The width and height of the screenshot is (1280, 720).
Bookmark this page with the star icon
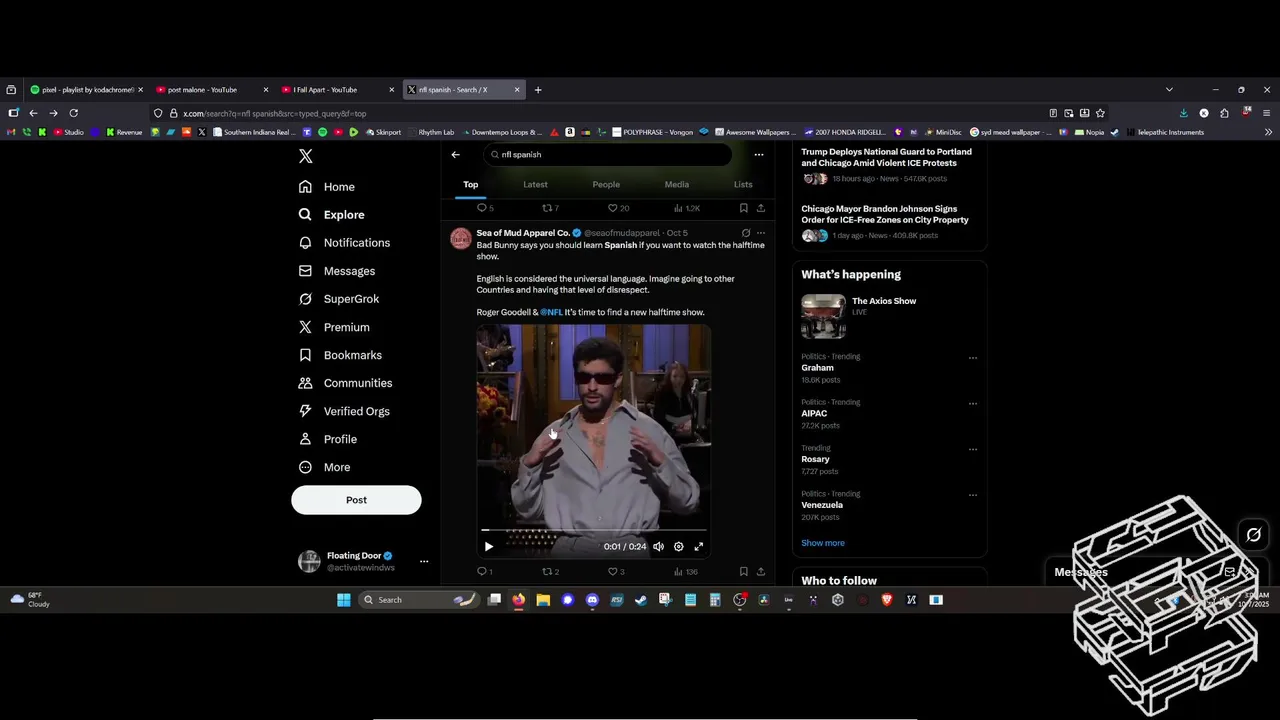click(x=1100, y=113)
